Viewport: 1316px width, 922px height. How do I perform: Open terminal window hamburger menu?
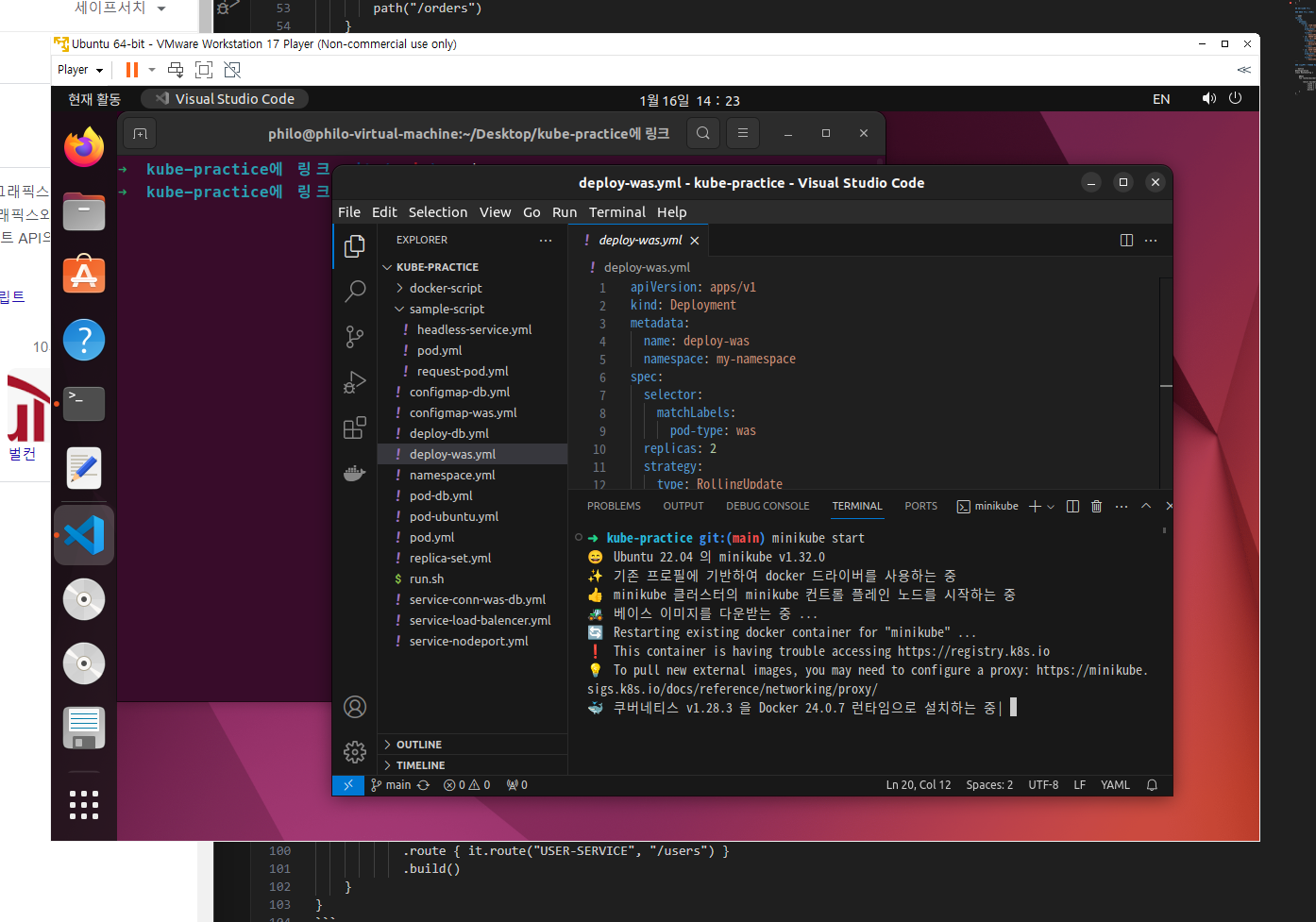coord(743,133)
